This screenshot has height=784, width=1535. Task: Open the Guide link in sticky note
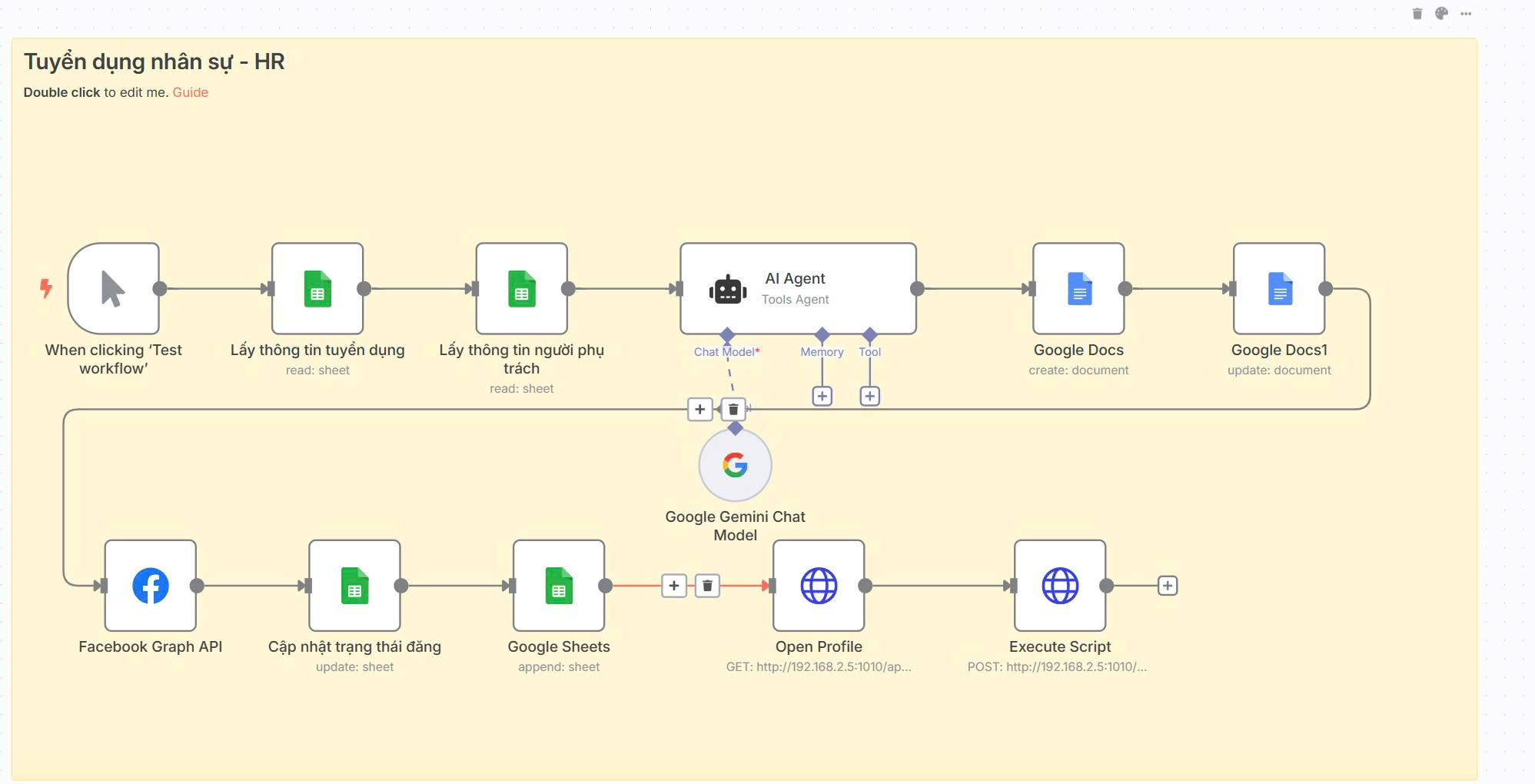point(190,92)
